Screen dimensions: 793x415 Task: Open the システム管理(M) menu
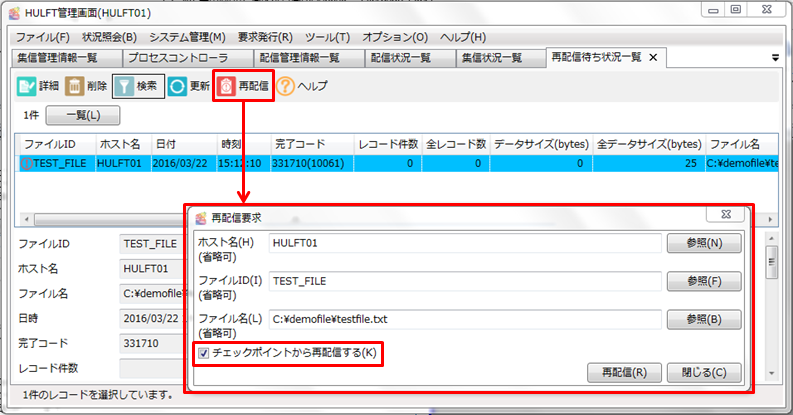(187, 37)
